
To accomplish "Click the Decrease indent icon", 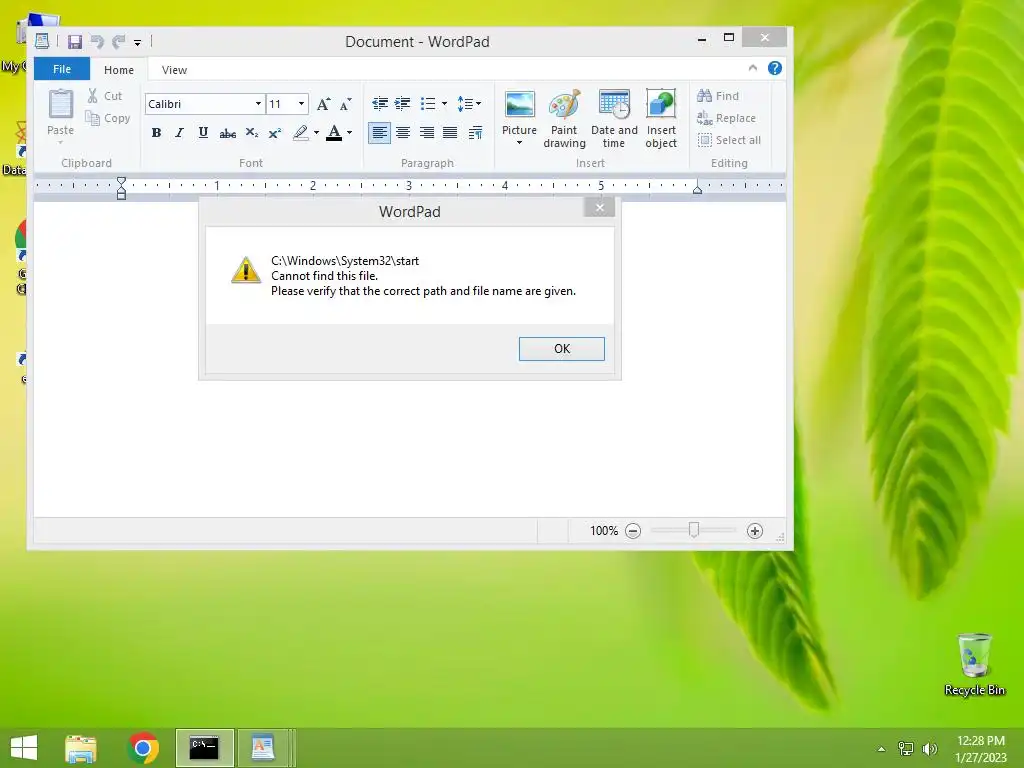I will (379, 104).
